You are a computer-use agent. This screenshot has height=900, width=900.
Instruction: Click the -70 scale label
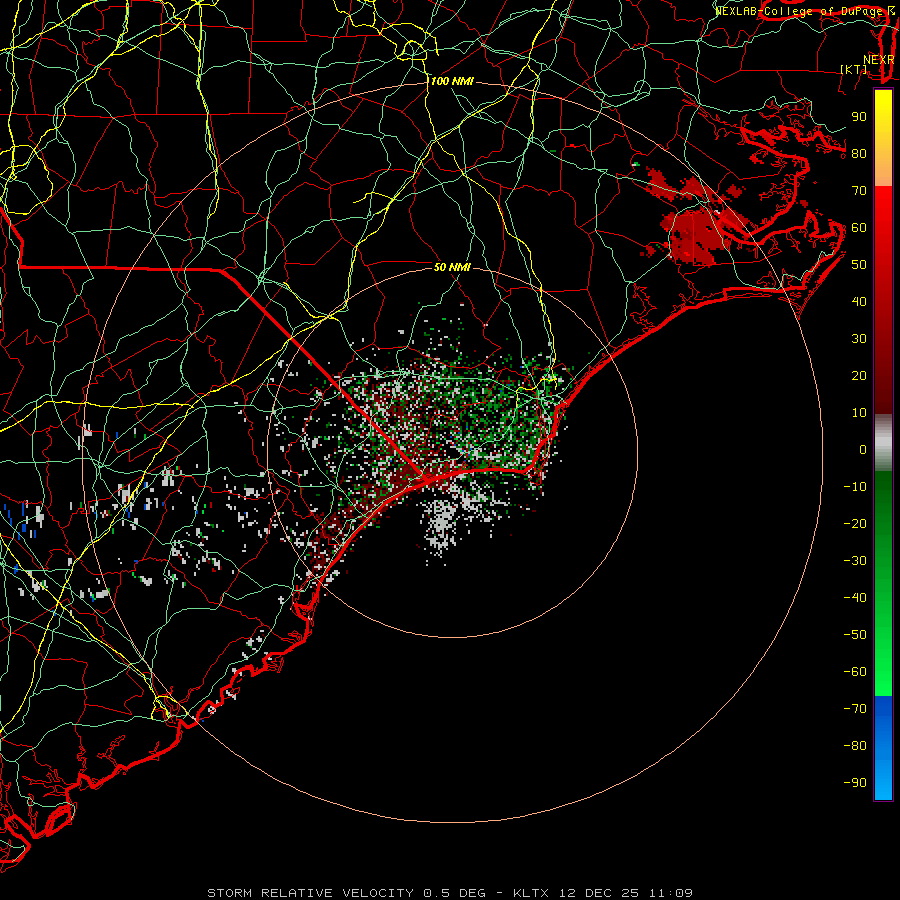point(855,709)
